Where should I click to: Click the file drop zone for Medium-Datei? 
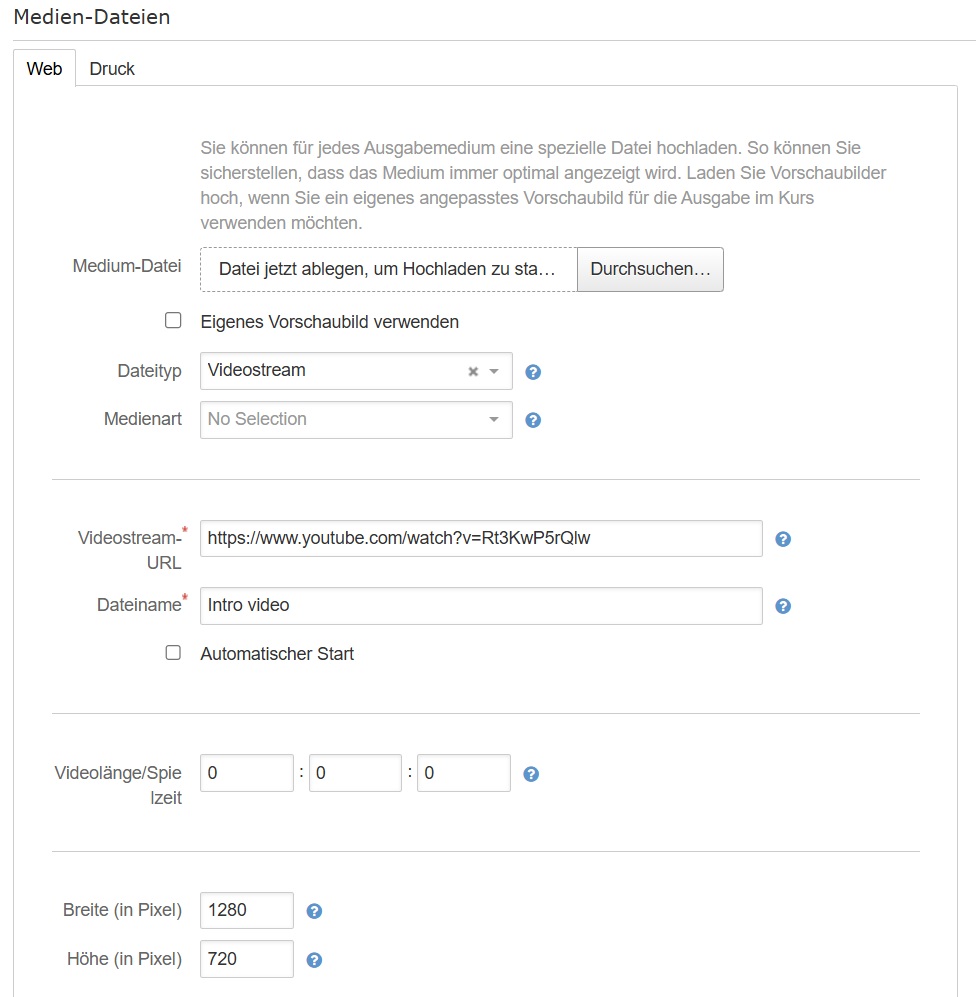point(388,270)
